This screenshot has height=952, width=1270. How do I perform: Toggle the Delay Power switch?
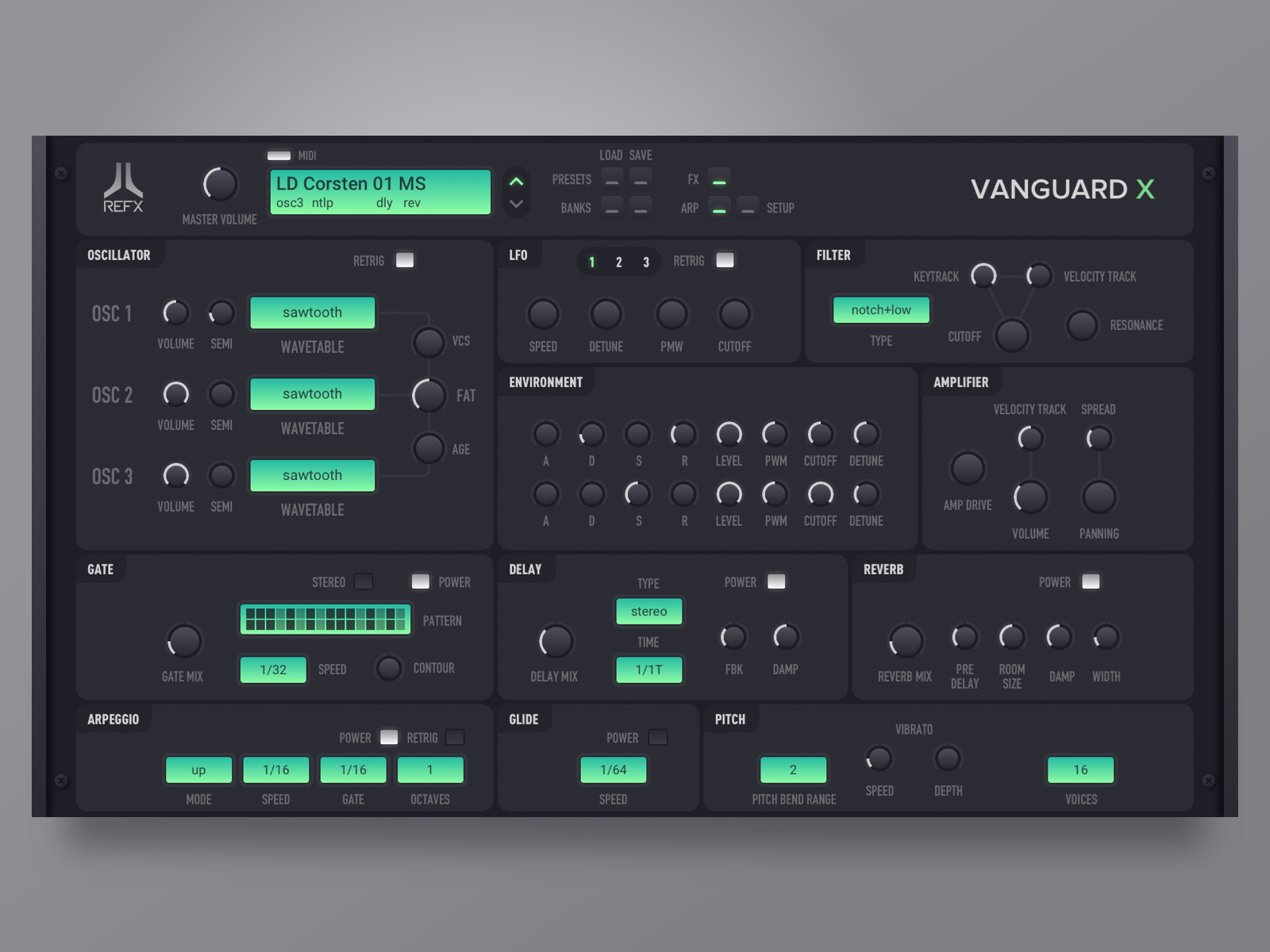tap(776, 582)
